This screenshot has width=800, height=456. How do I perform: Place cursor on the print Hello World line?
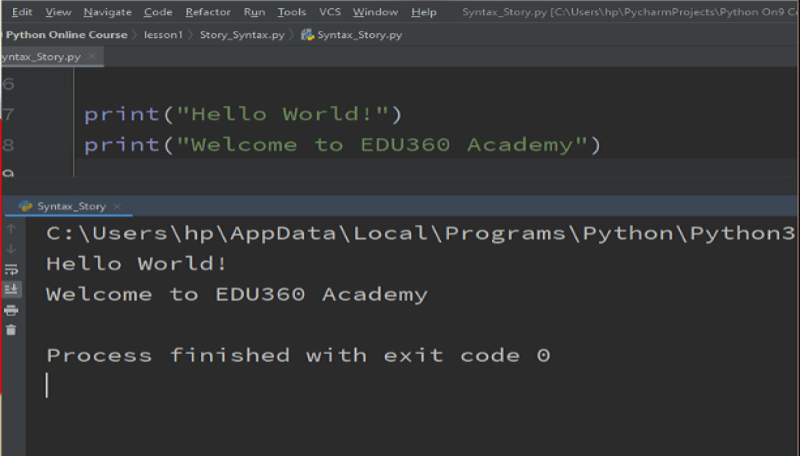pyautogui.click(x=242, y=114)
